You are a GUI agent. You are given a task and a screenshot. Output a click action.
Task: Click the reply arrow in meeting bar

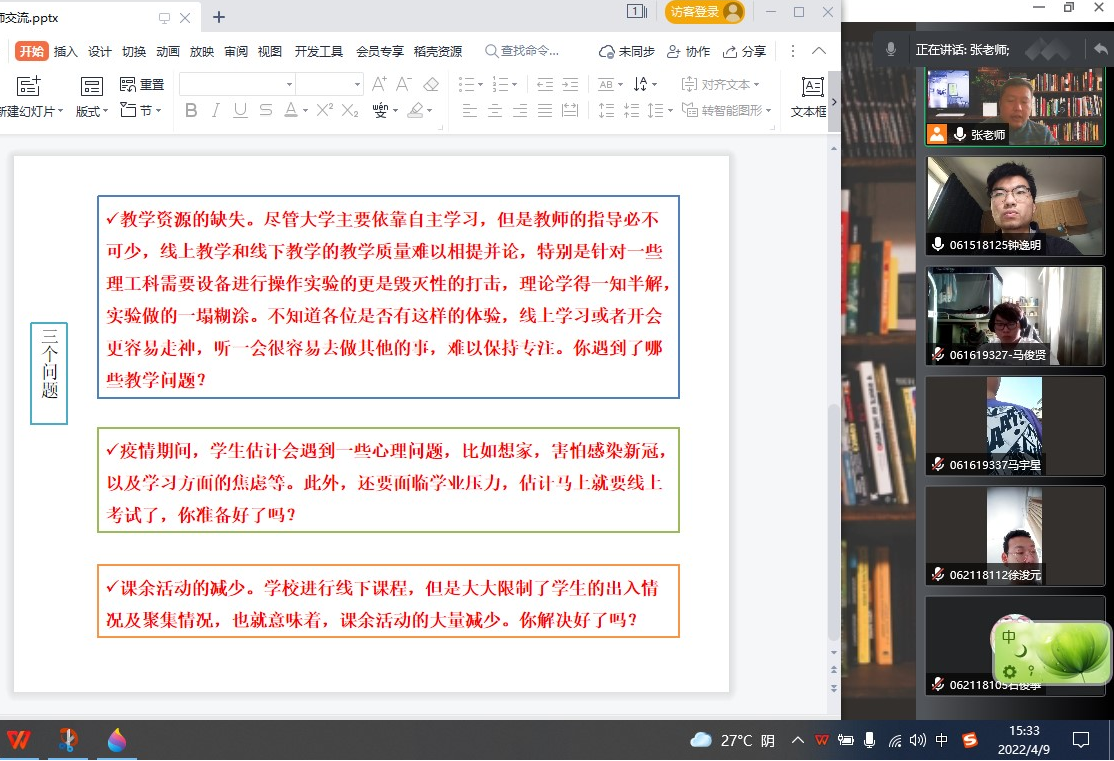click(x=1100, y=49)
